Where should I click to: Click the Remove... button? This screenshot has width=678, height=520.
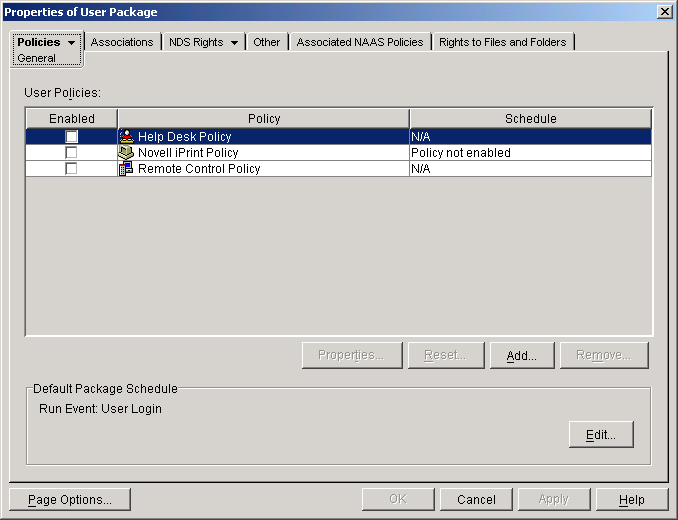604,355
